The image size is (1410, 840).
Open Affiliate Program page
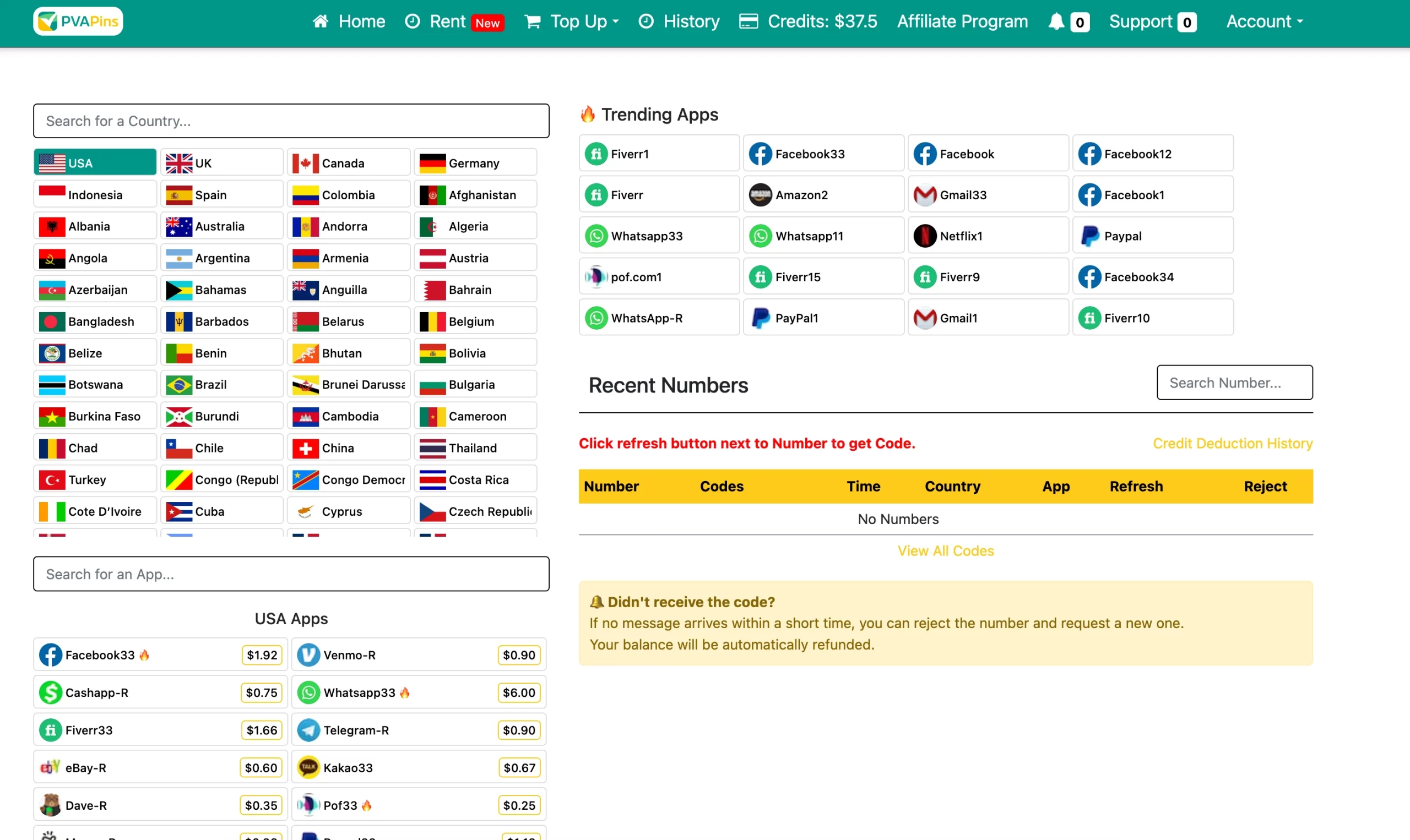[x=962, y=21]
